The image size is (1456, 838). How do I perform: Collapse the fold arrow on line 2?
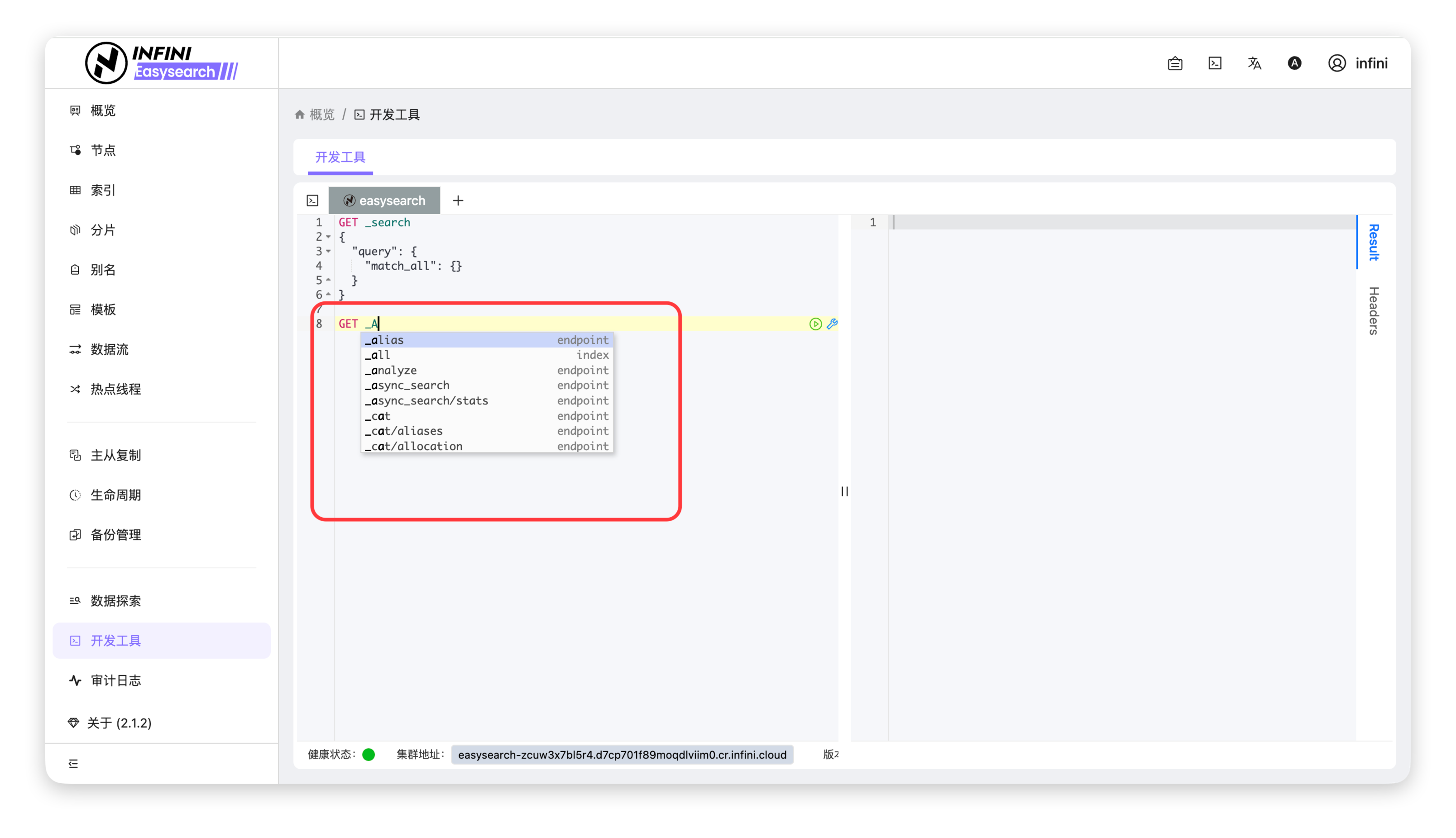pyautogui.click(x=328, y=237)
